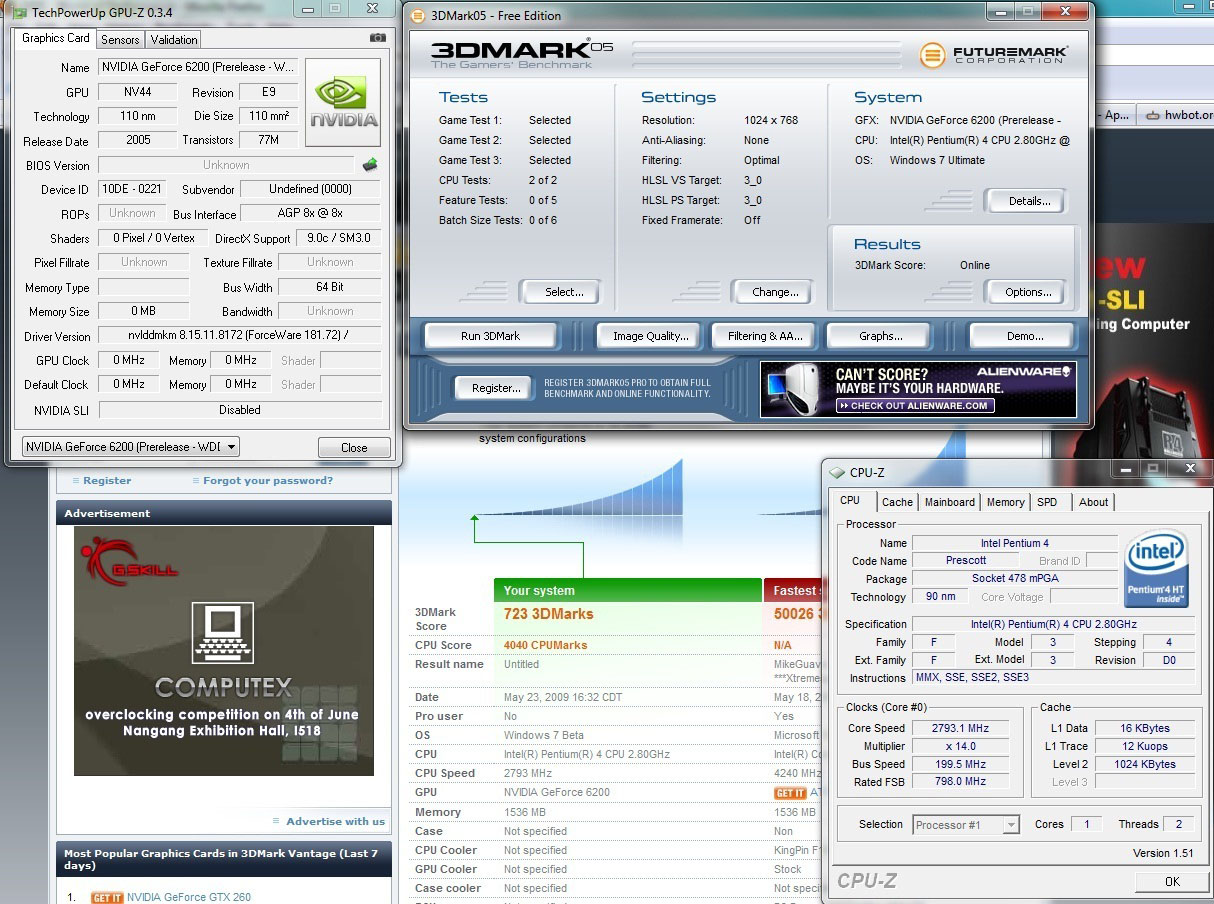This screenshot has height=904, width=1214.
Task: Click the Driver Version field in GPU-Z
Action: 239,336
